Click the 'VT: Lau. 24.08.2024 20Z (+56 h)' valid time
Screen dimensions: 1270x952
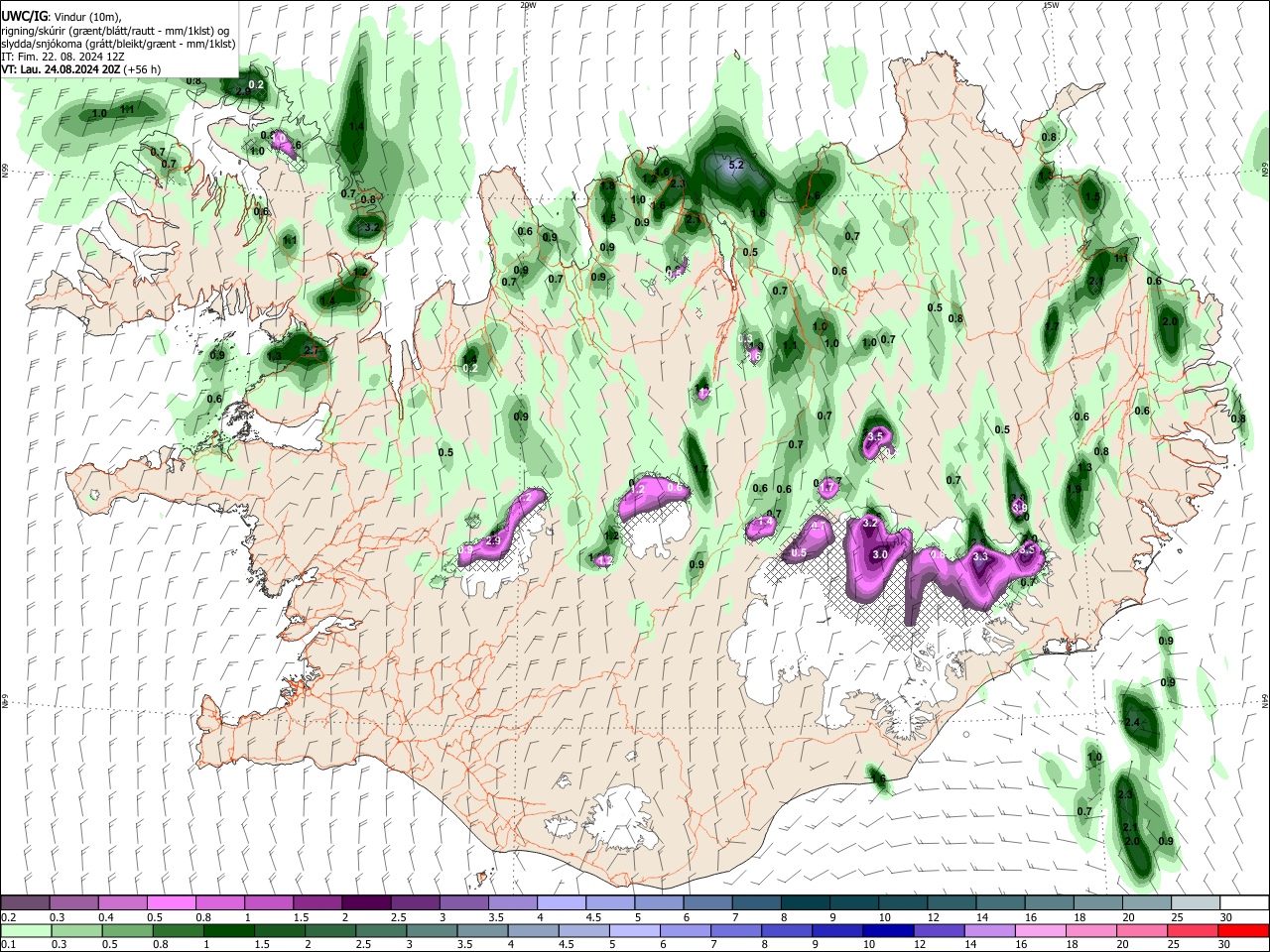tap(81, 69)
